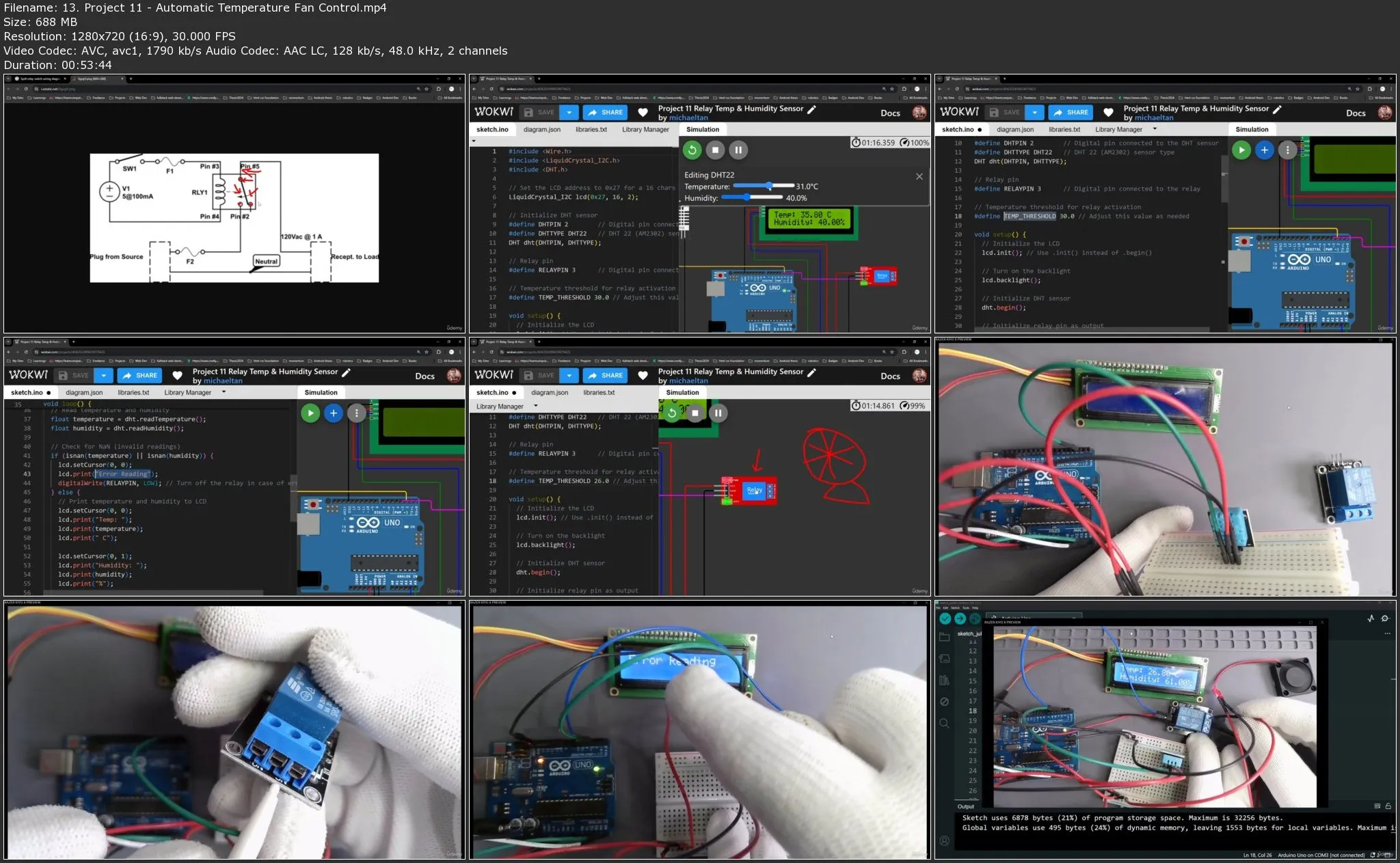1400x863 pixels.
Task: Click Upload arrow in Arduino IDE frame
Action: (960, 618)
